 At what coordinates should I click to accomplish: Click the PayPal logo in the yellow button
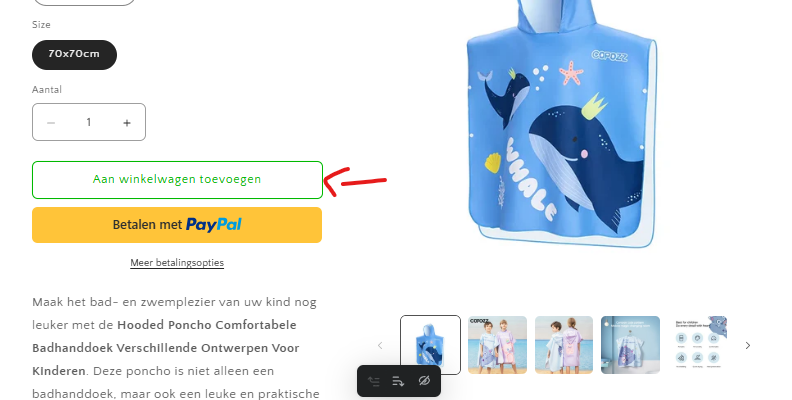(214, 225)
